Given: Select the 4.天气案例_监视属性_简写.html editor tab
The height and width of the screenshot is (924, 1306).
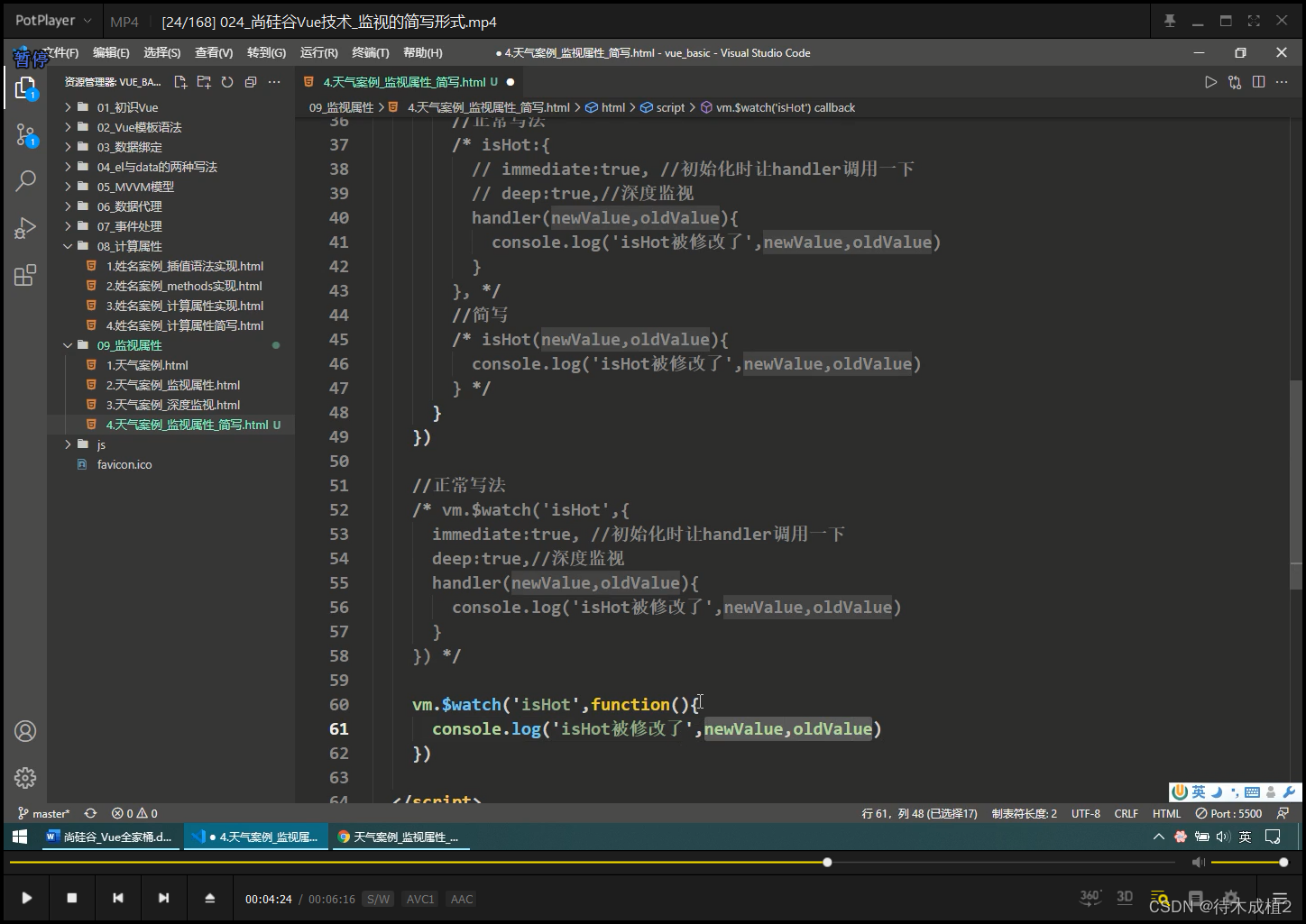Looking at the screenshot, I should coord(409,82).
